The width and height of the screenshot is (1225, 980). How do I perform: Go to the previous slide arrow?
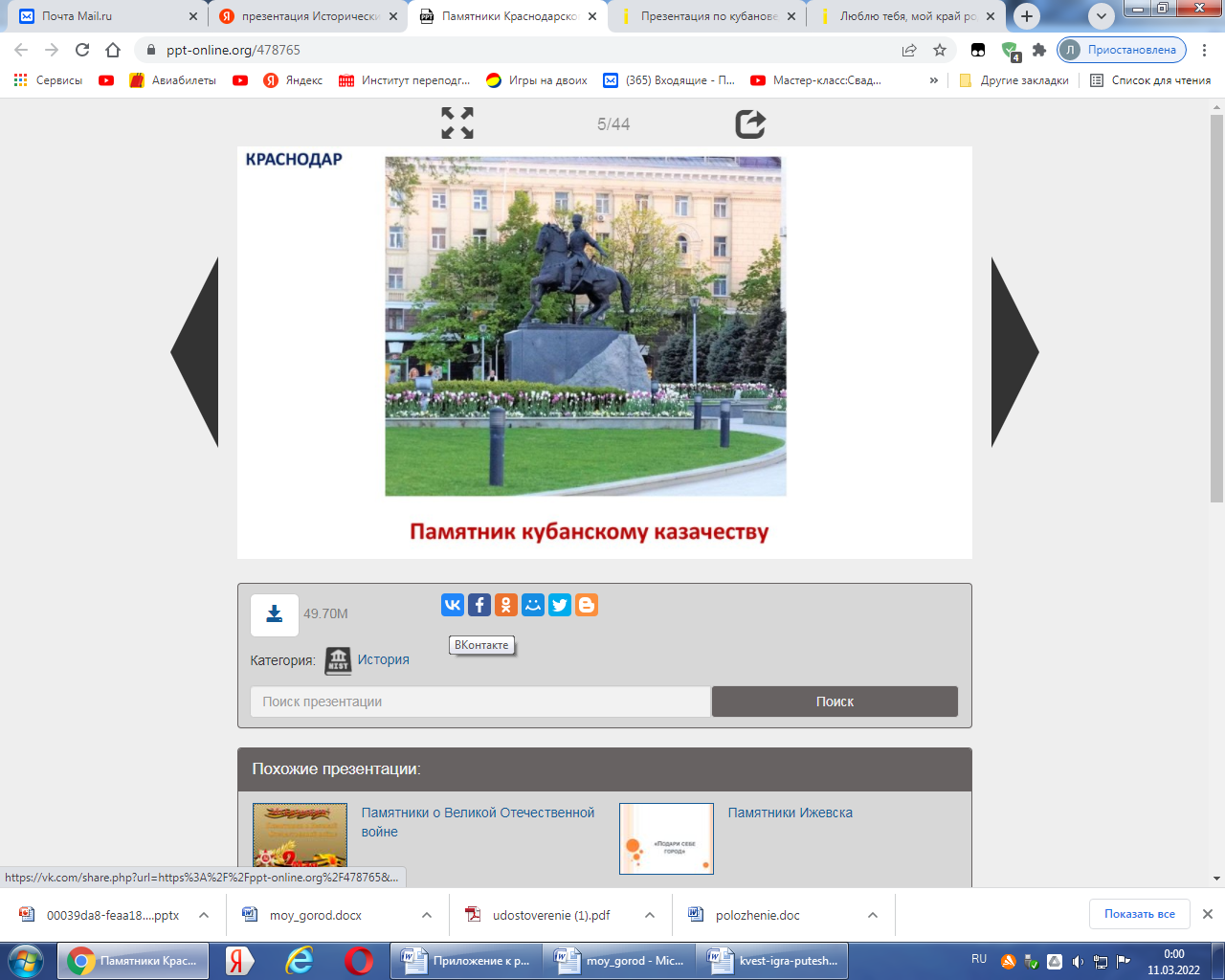tap(196, 352)
